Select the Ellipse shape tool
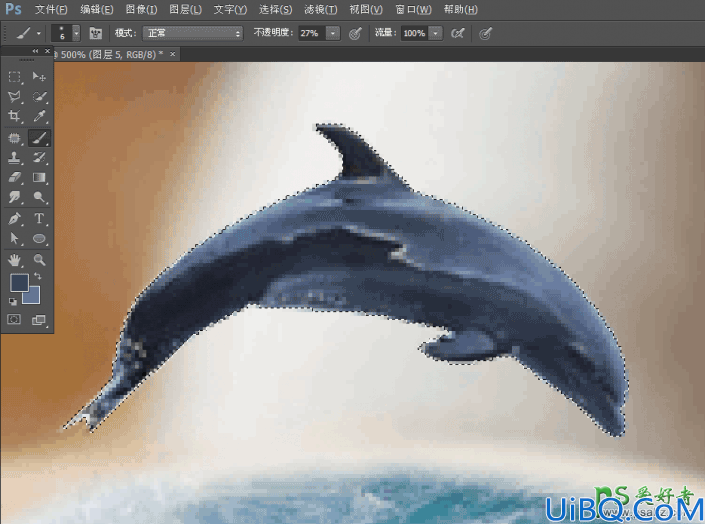This screenshot has height=524, width=705. click(39, 238)
